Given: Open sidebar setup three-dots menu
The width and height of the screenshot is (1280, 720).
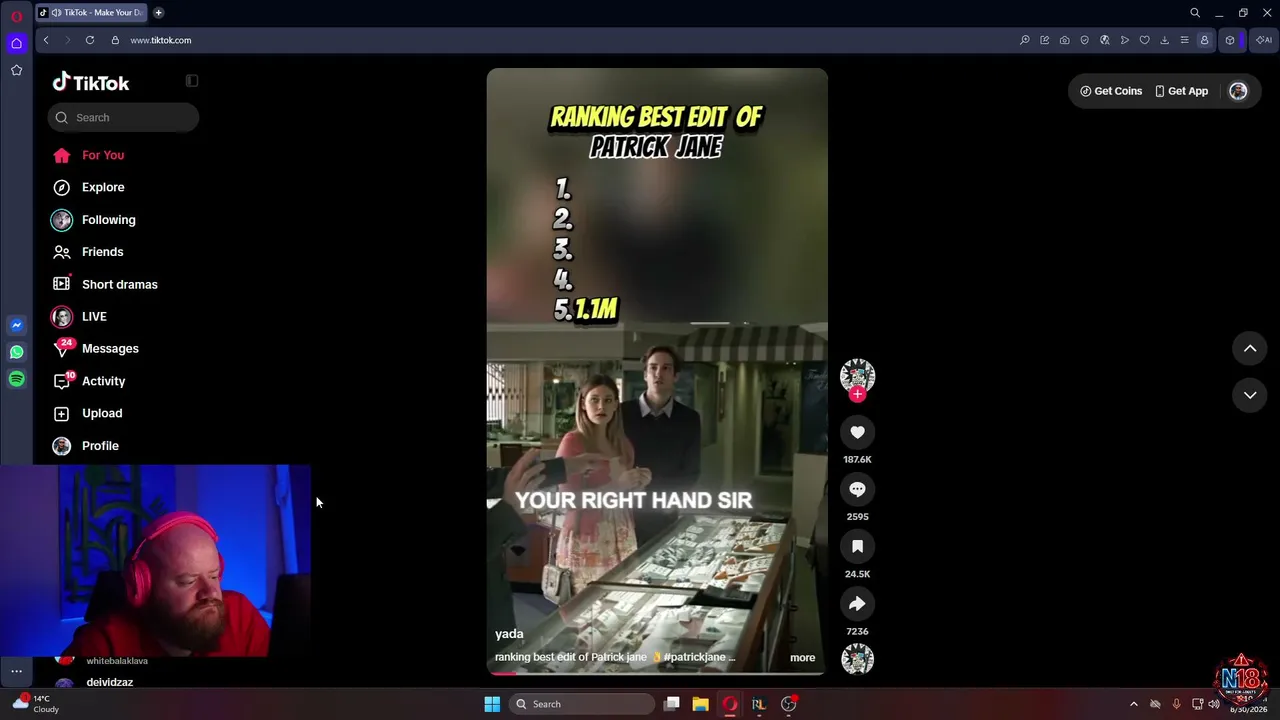Looking at the screenshot, I should 16,671.
